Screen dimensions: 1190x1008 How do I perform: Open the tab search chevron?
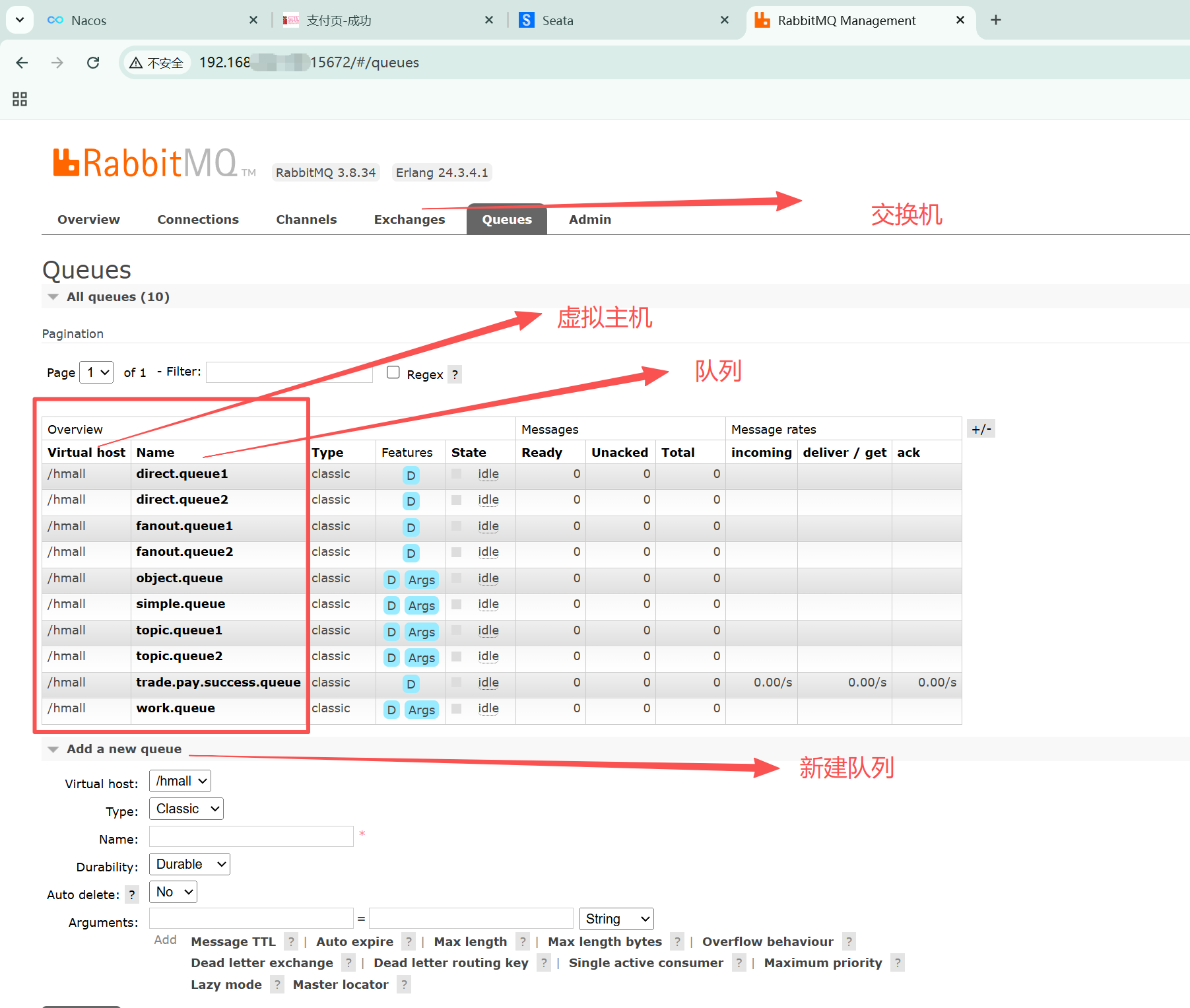20,20
